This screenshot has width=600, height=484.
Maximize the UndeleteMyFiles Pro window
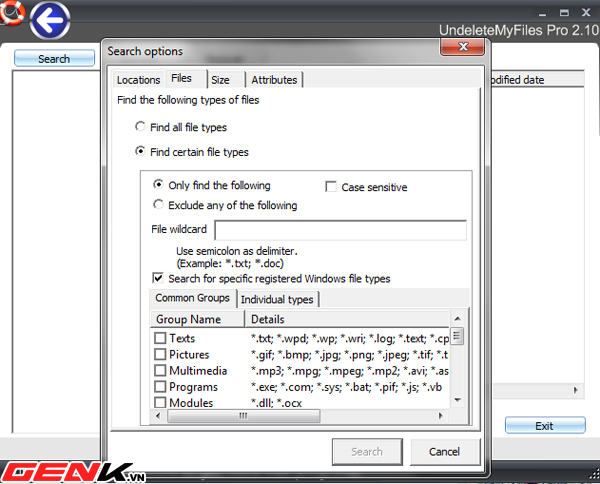564,13
